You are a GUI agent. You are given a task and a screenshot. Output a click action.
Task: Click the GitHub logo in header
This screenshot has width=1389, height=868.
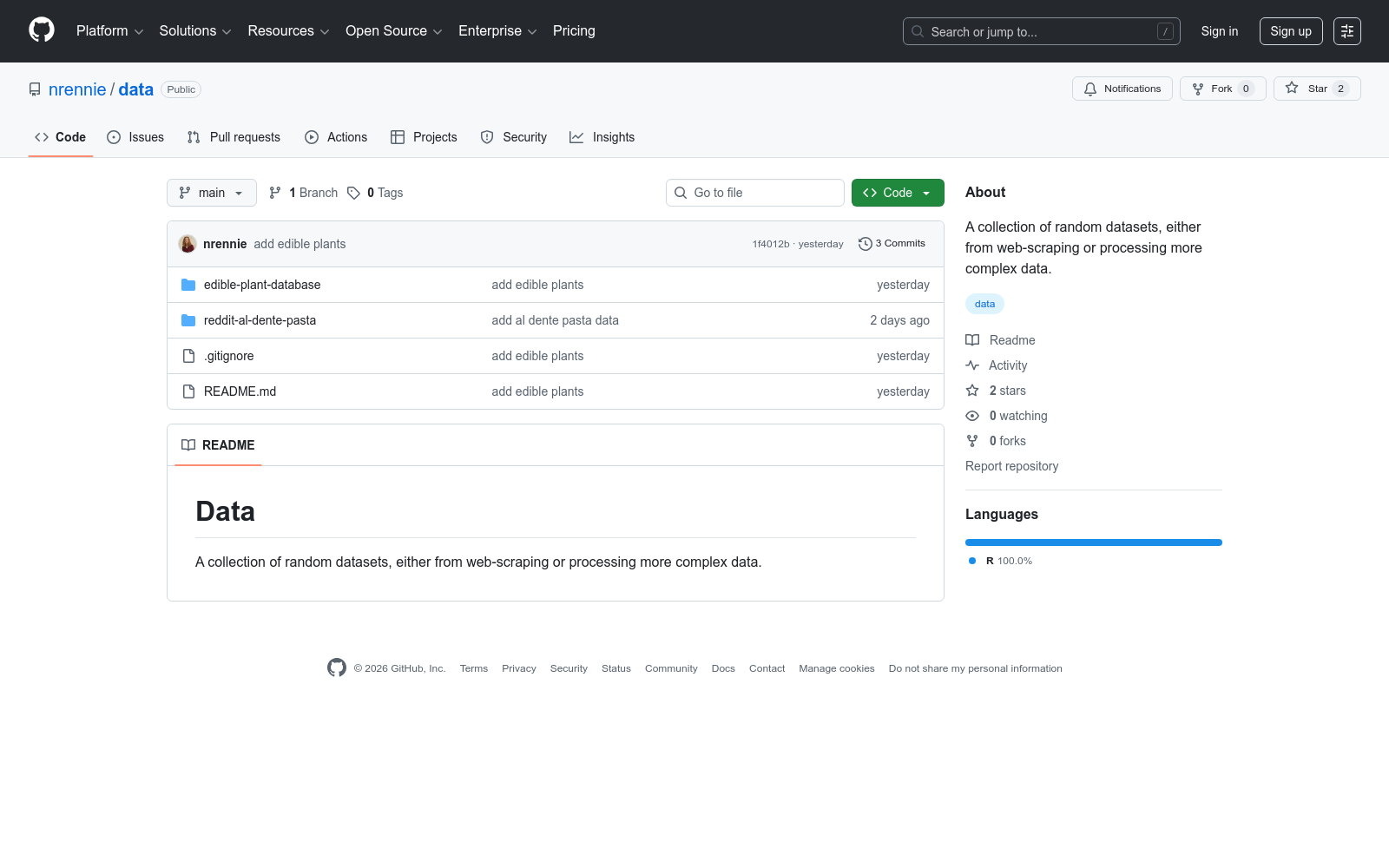[x=42, y=30]
